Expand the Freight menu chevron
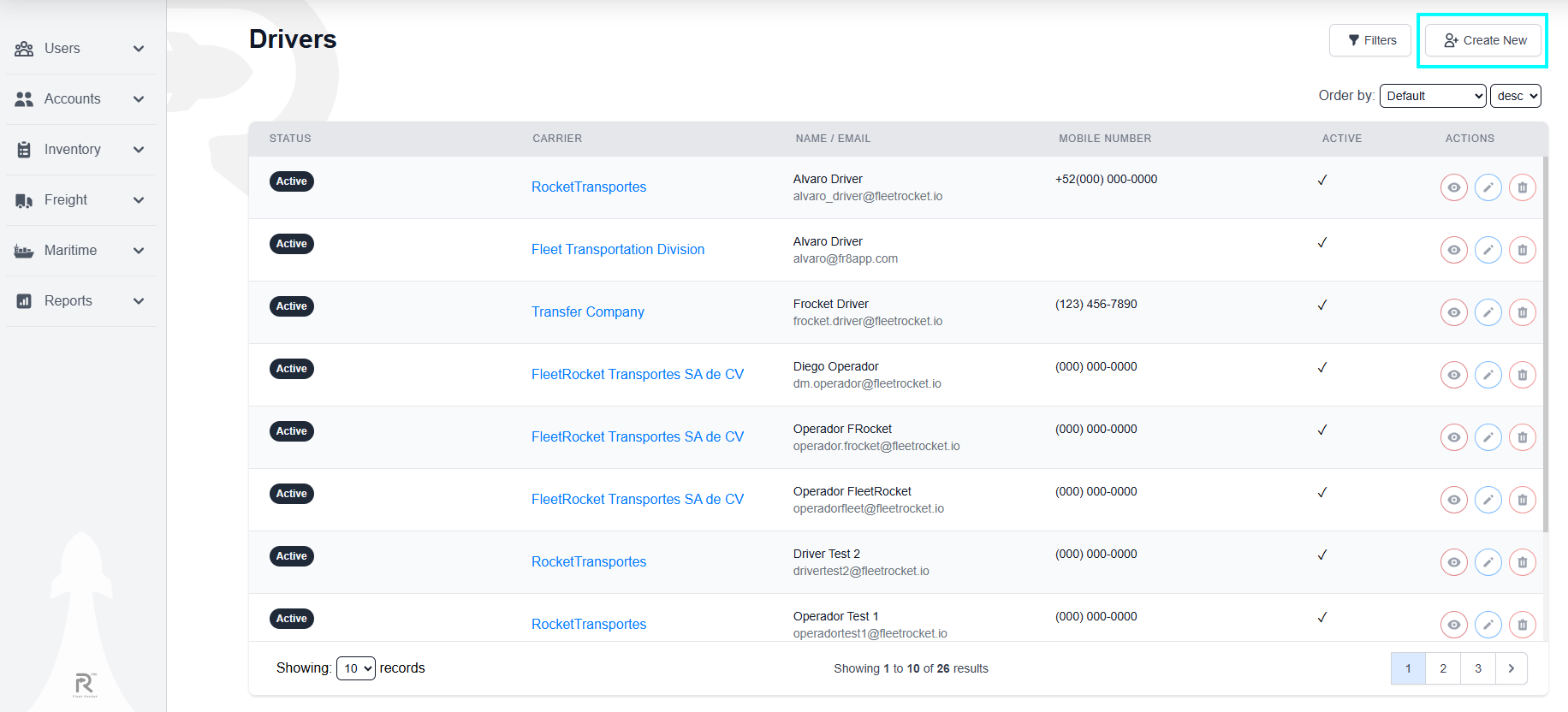Image resolution: width=1568 pixels, height=712 pixels. [139, 200]
